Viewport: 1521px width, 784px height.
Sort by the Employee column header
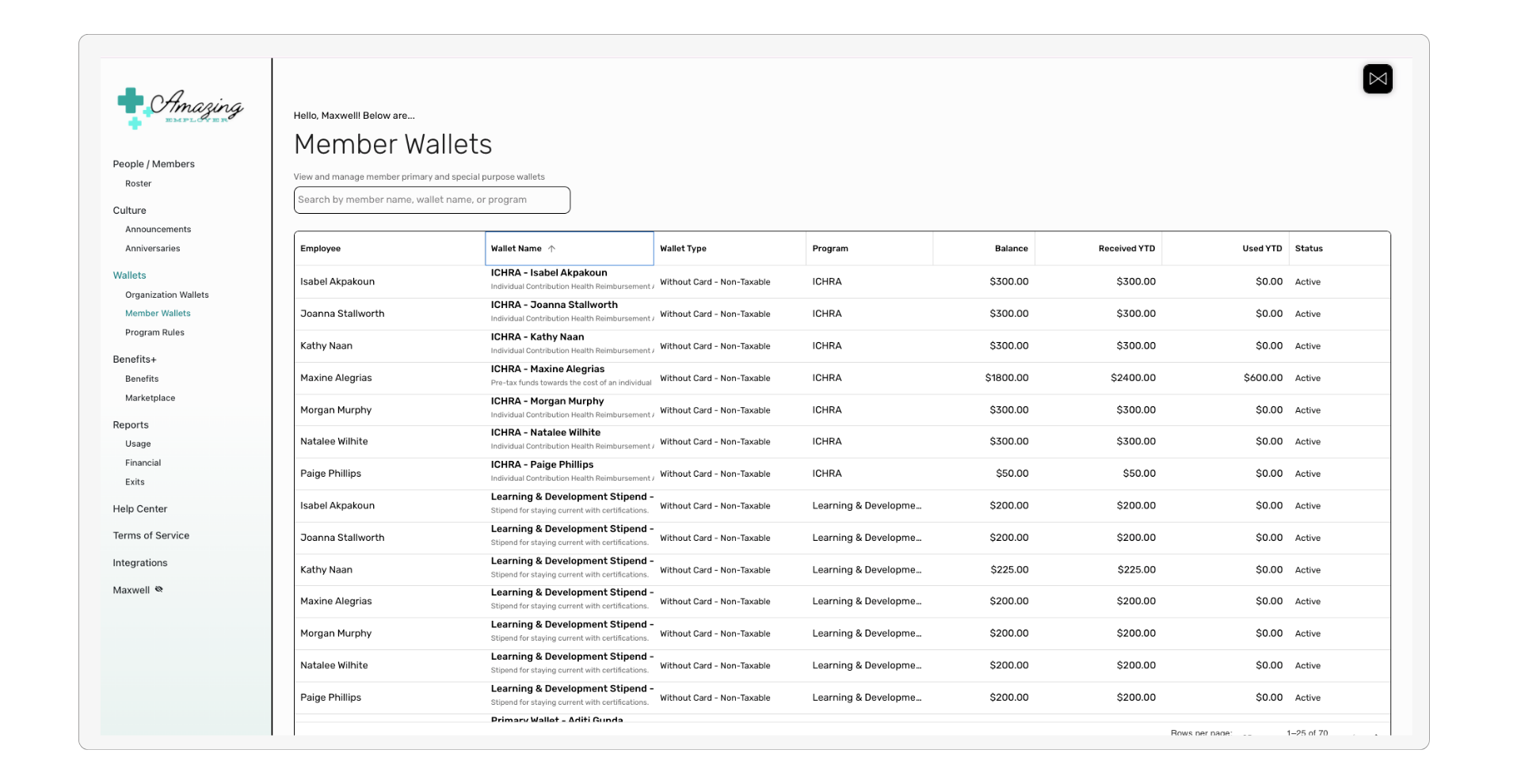[320, 249]
